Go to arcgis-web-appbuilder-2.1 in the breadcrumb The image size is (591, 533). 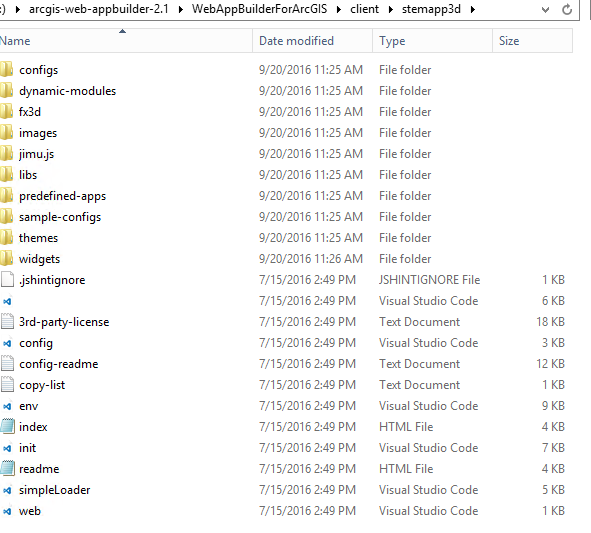(99, 9)
